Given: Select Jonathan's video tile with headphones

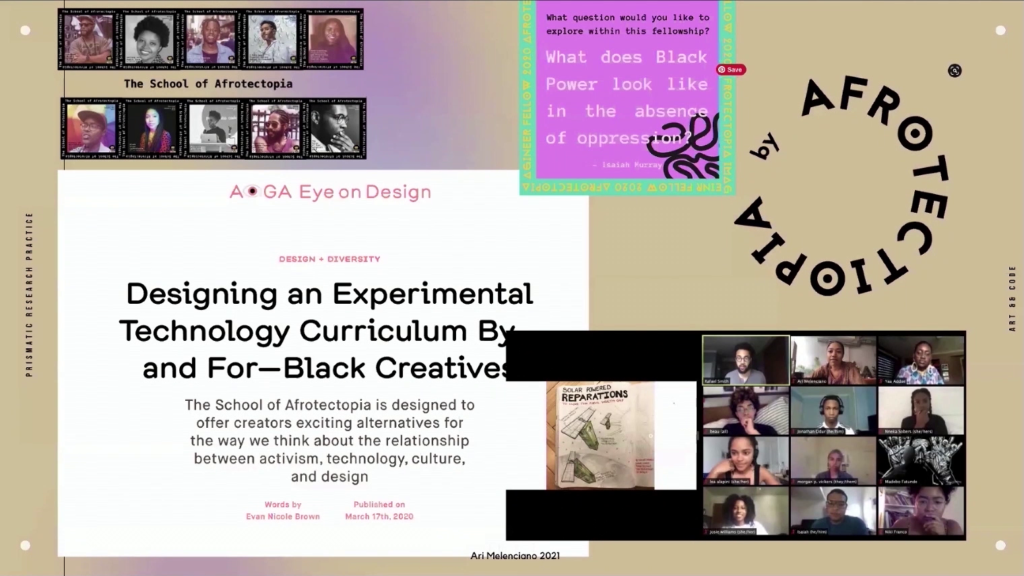Looking at the screenshot, I should pos(833,410).
